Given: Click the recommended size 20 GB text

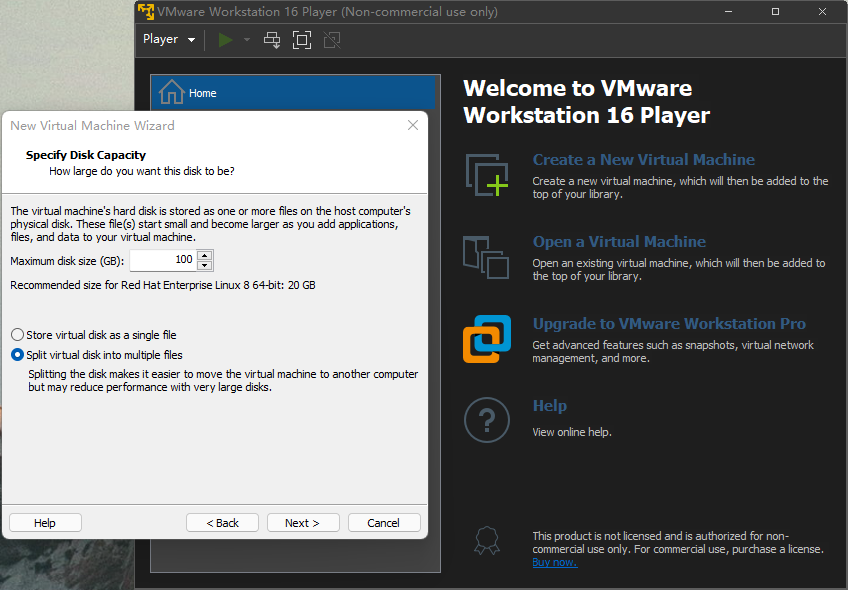Looking at the screenshot, I should [163, 285].
